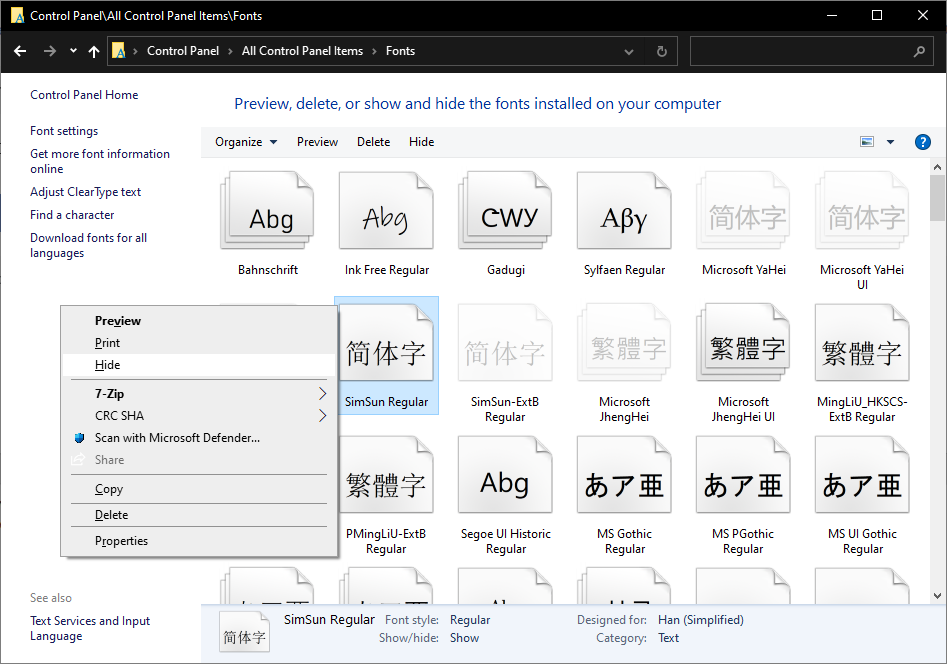Select the Gadugi font family icon
947x664 pixels.
[x=506, y=210]
